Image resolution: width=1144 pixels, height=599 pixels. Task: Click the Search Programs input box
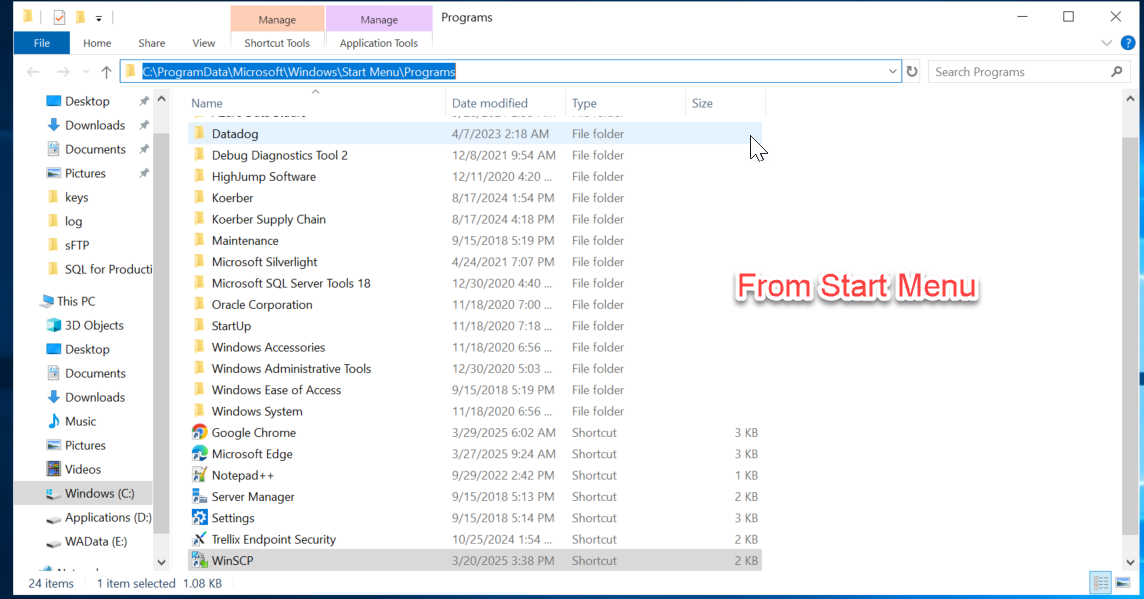click(1018, 72)
